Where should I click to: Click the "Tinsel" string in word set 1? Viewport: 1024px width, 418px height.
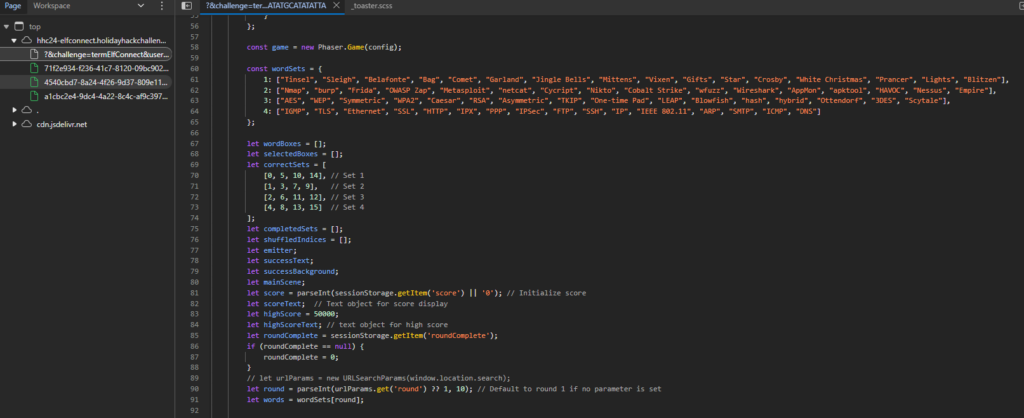coord(297,79)
